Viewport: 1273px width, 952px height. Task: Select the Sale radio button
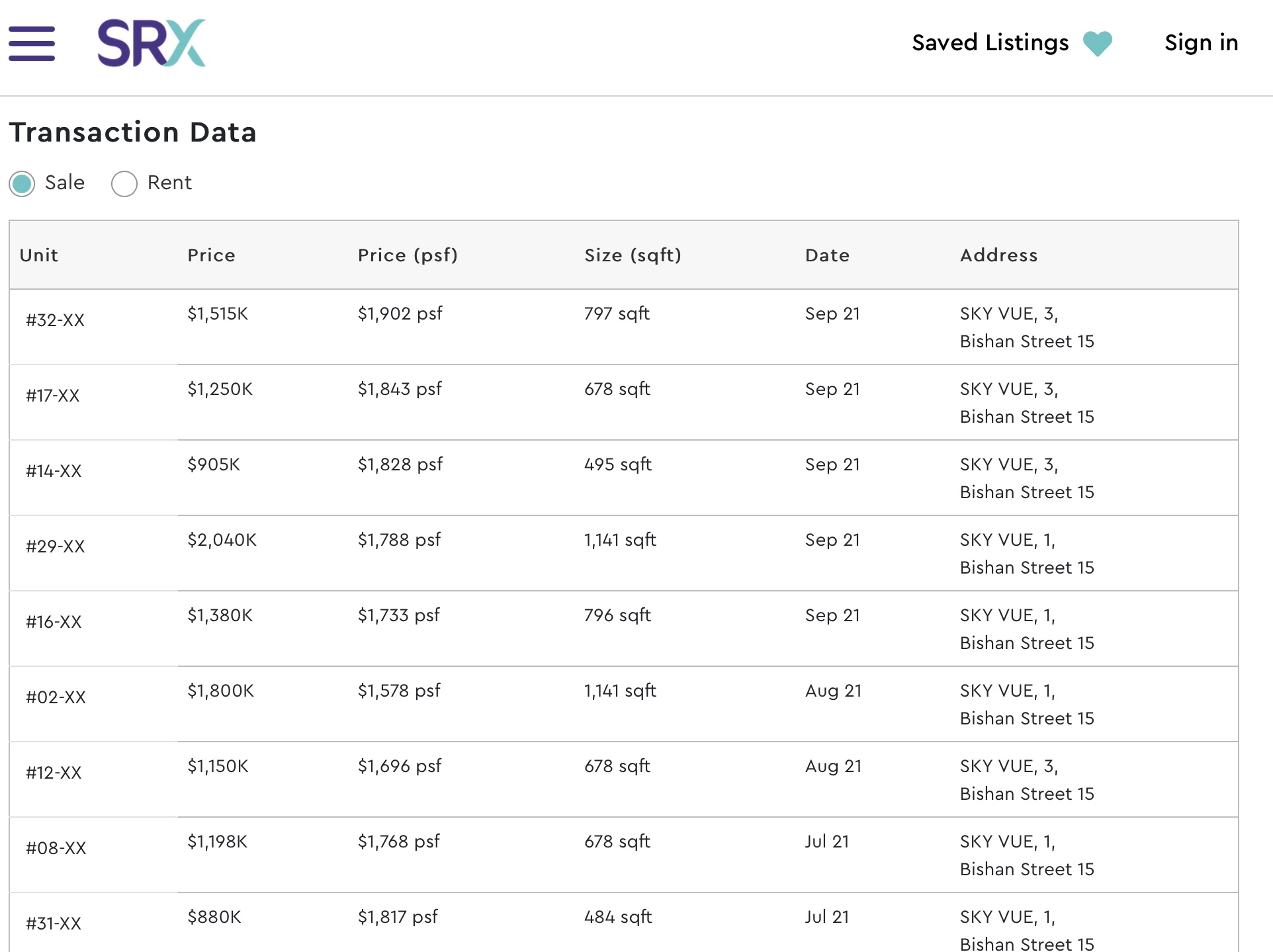point(22,183)
